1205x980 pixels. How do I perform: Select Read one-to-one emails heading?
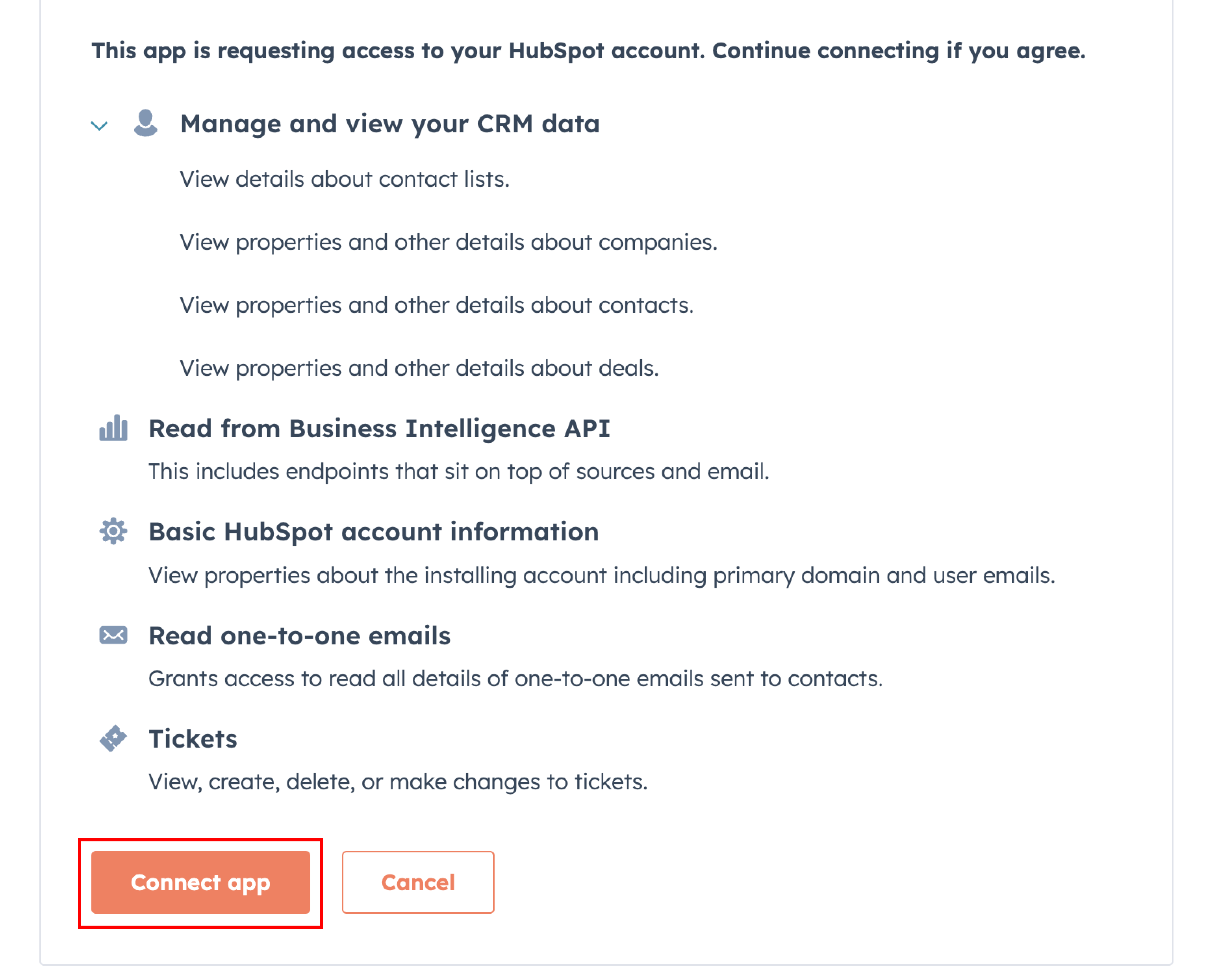click(300, 636)
